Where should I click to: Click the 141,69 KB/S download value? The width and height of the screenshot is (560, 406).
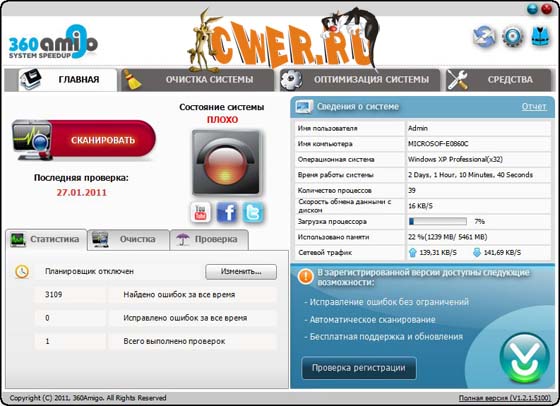[502, 253]
